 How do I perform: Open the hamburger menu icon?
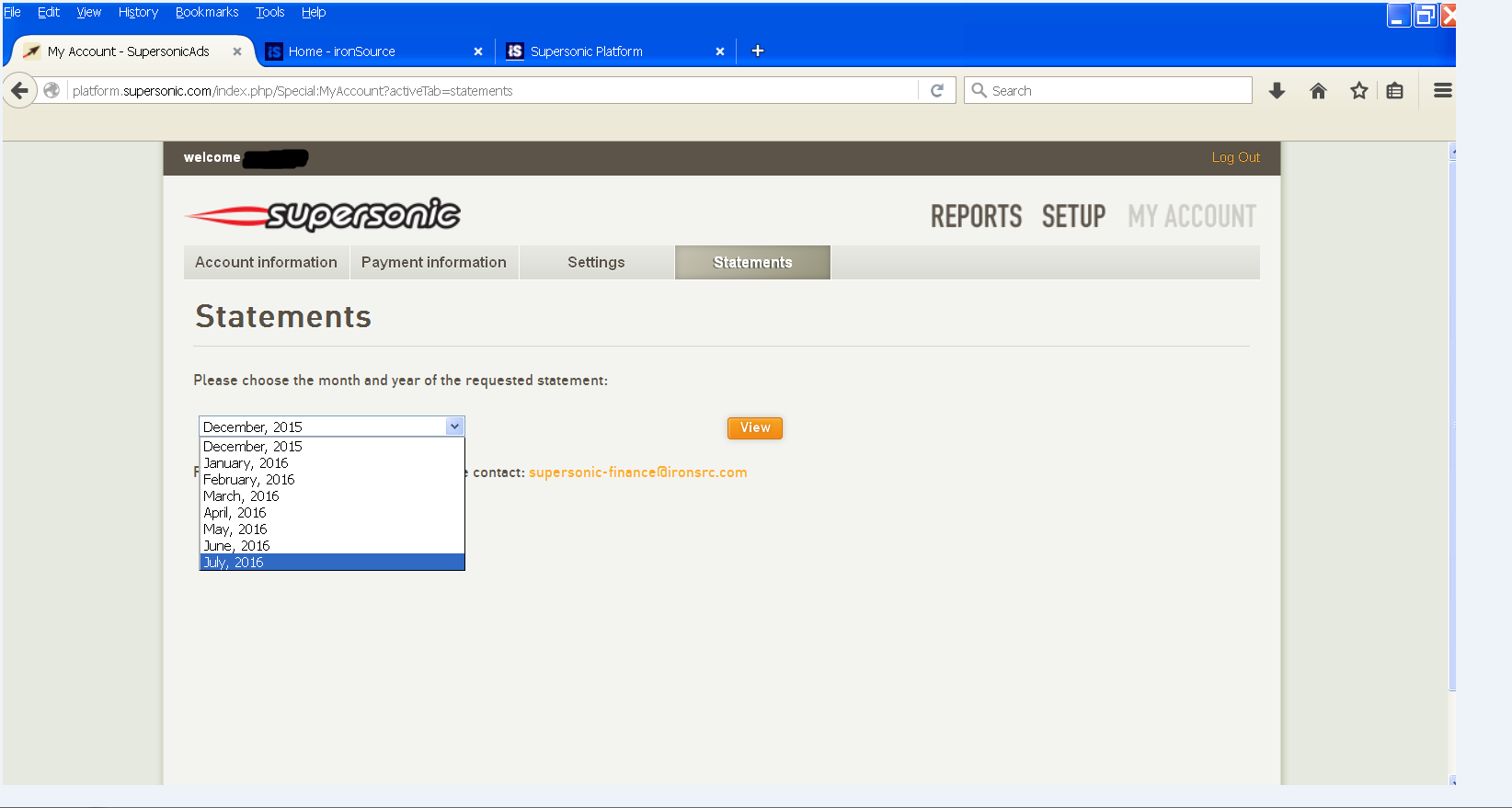1443,90
